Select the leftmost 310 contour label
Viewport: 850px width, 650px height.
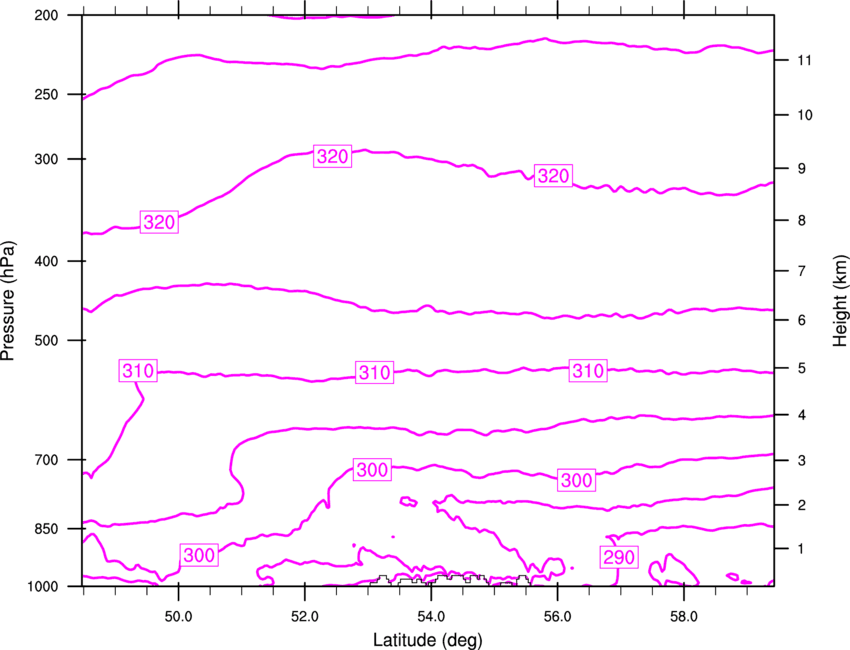coord(138,371)
